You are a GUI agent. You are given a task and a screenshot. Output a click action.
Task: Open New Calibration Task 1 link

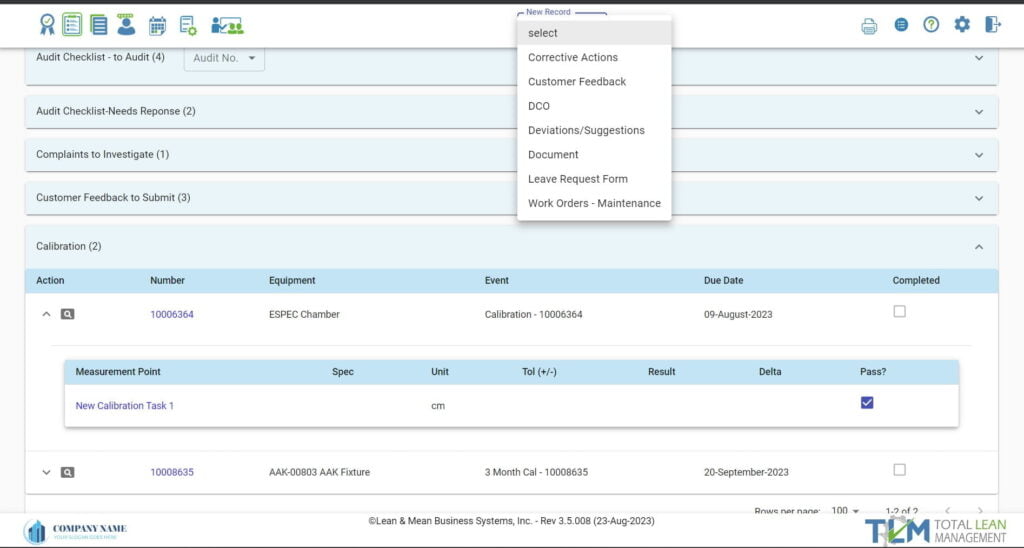125,406
